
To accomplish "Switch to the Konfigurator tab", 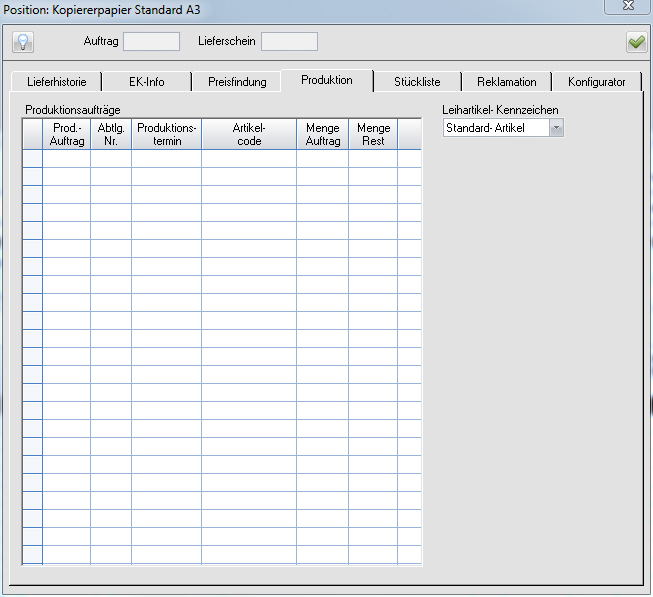I will pyautogui.click(x=596, y=82).
